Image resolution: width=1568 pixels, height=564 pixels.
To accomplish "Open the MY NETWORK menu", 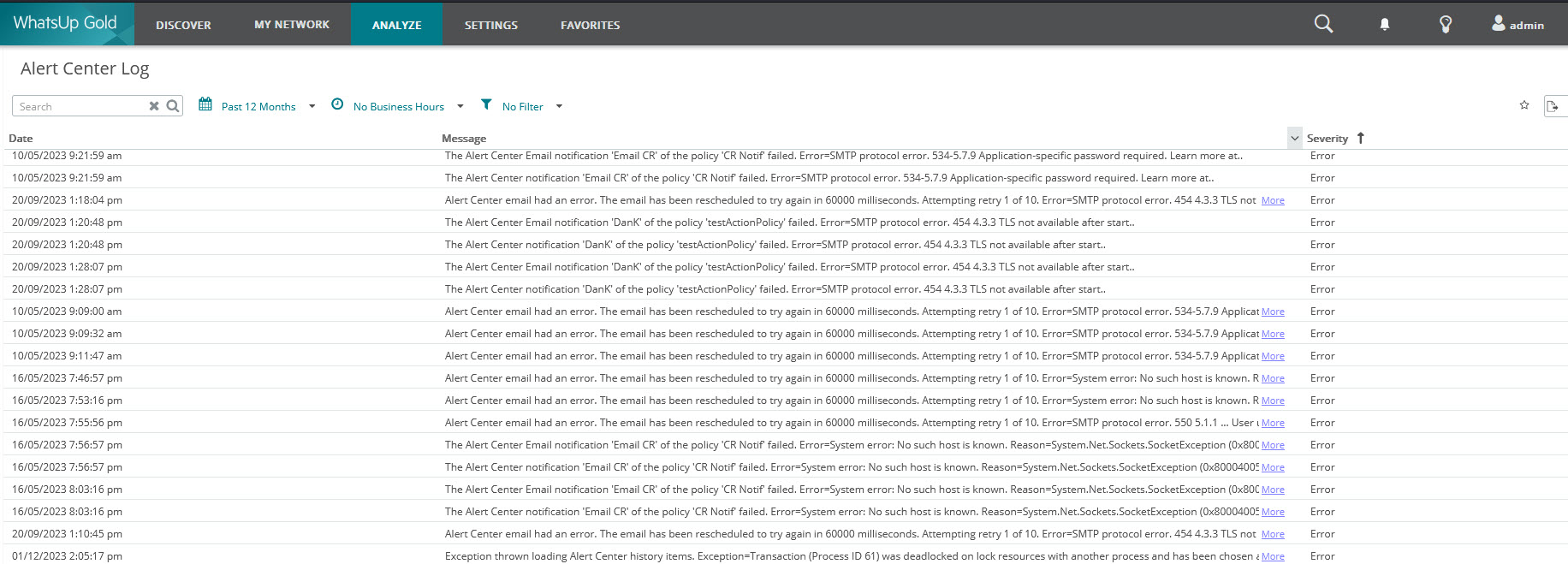I will click(x=292, y=25).
